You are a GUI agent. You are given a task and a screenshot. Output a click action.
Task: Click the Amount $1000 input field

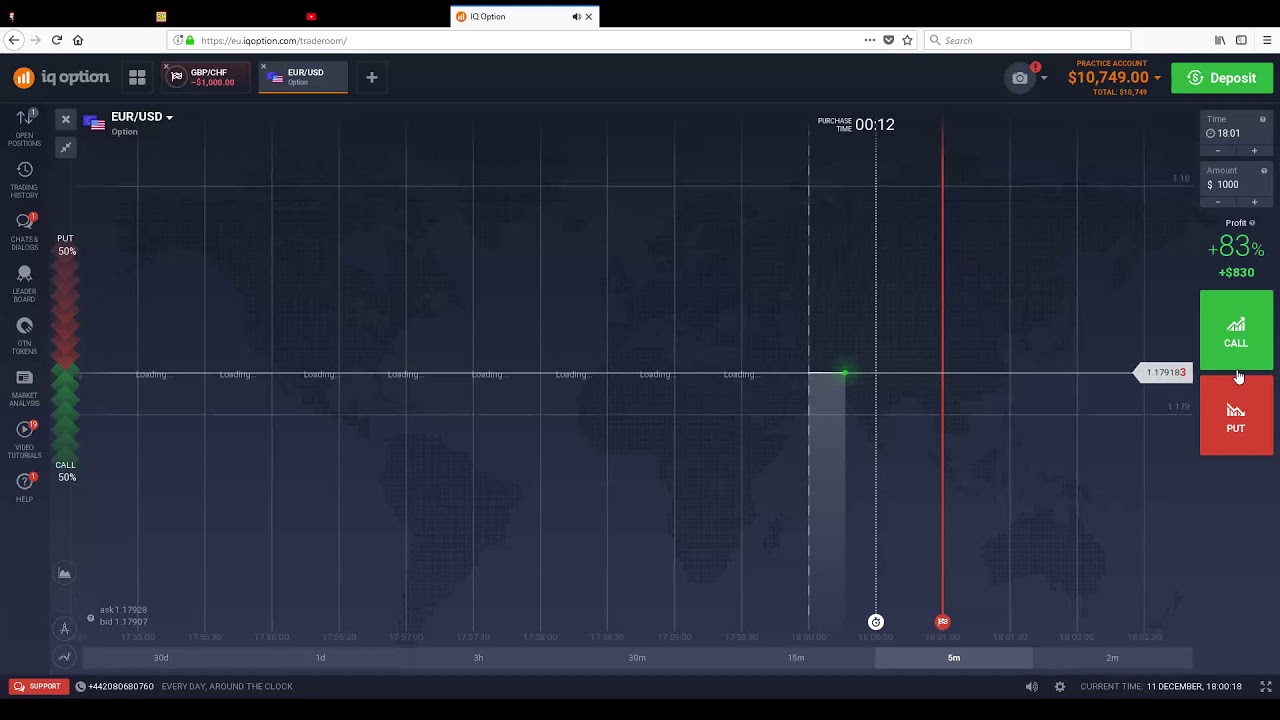point(1236,185)
